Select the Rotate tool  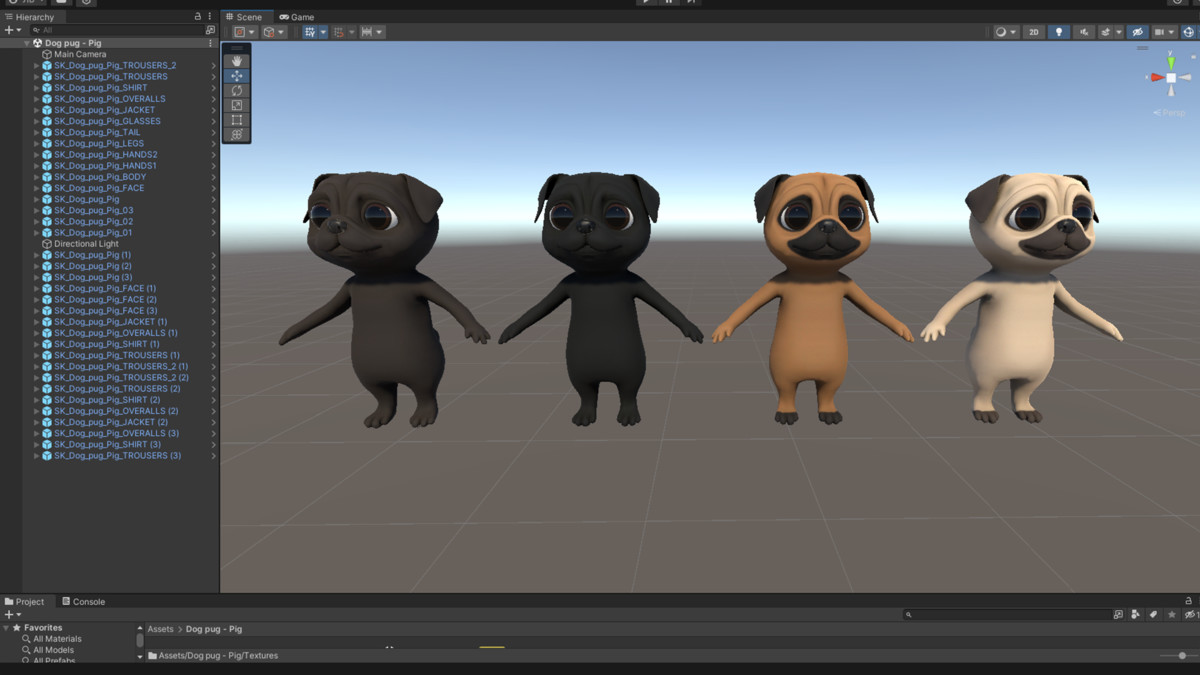coord(237,90)
